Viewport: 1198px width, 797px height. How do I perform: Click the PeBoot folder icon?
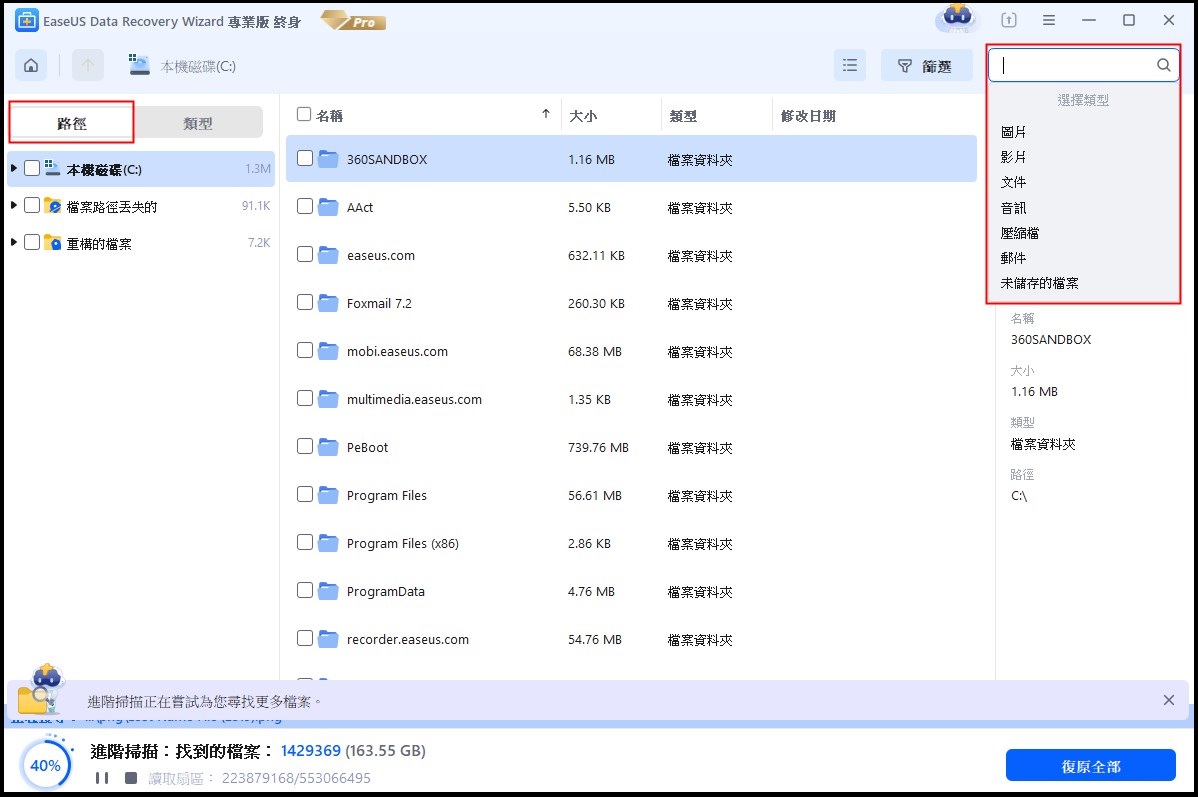click(x=328, y=447)
